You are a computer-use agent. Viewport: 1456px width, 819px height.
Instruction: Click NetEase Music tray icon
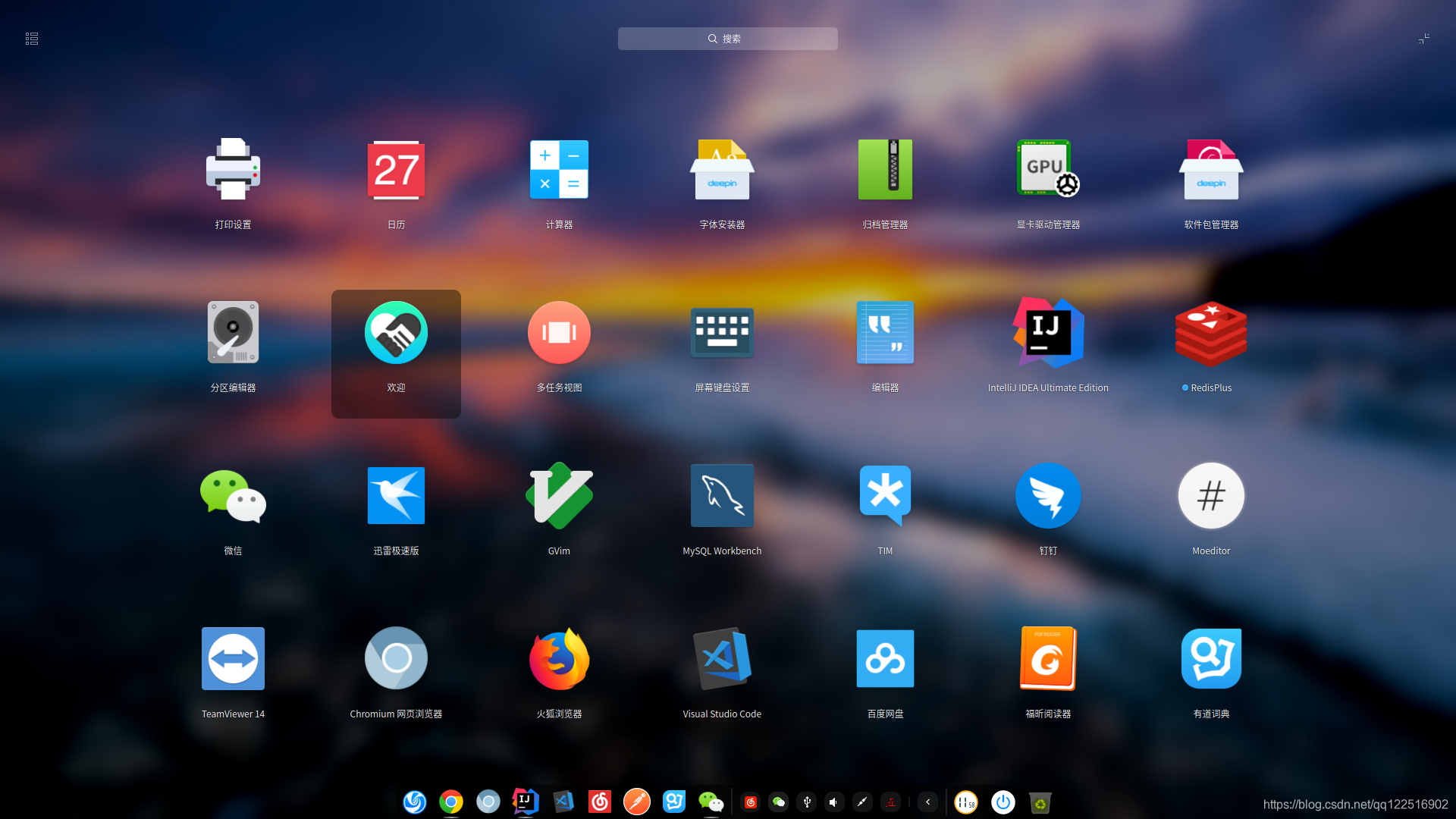[x=751, y=802]
